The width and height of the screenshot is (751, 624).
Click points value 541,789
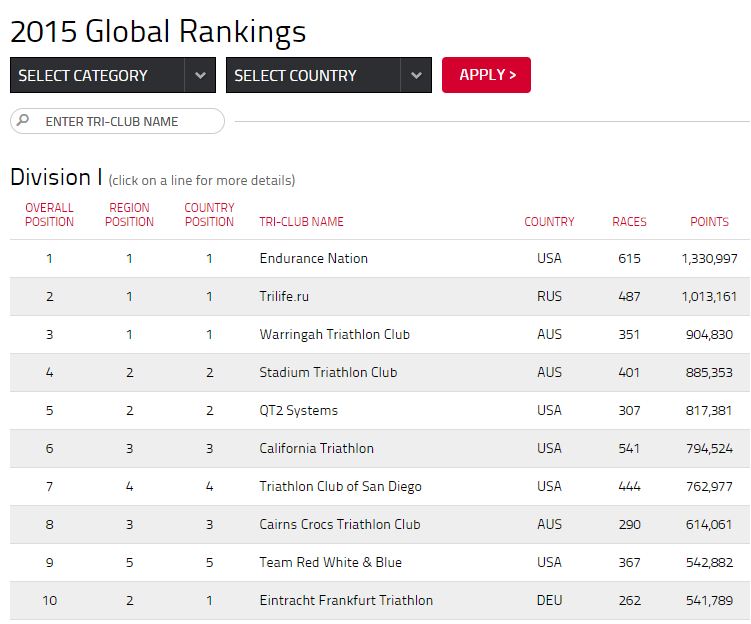coord(709,601)
